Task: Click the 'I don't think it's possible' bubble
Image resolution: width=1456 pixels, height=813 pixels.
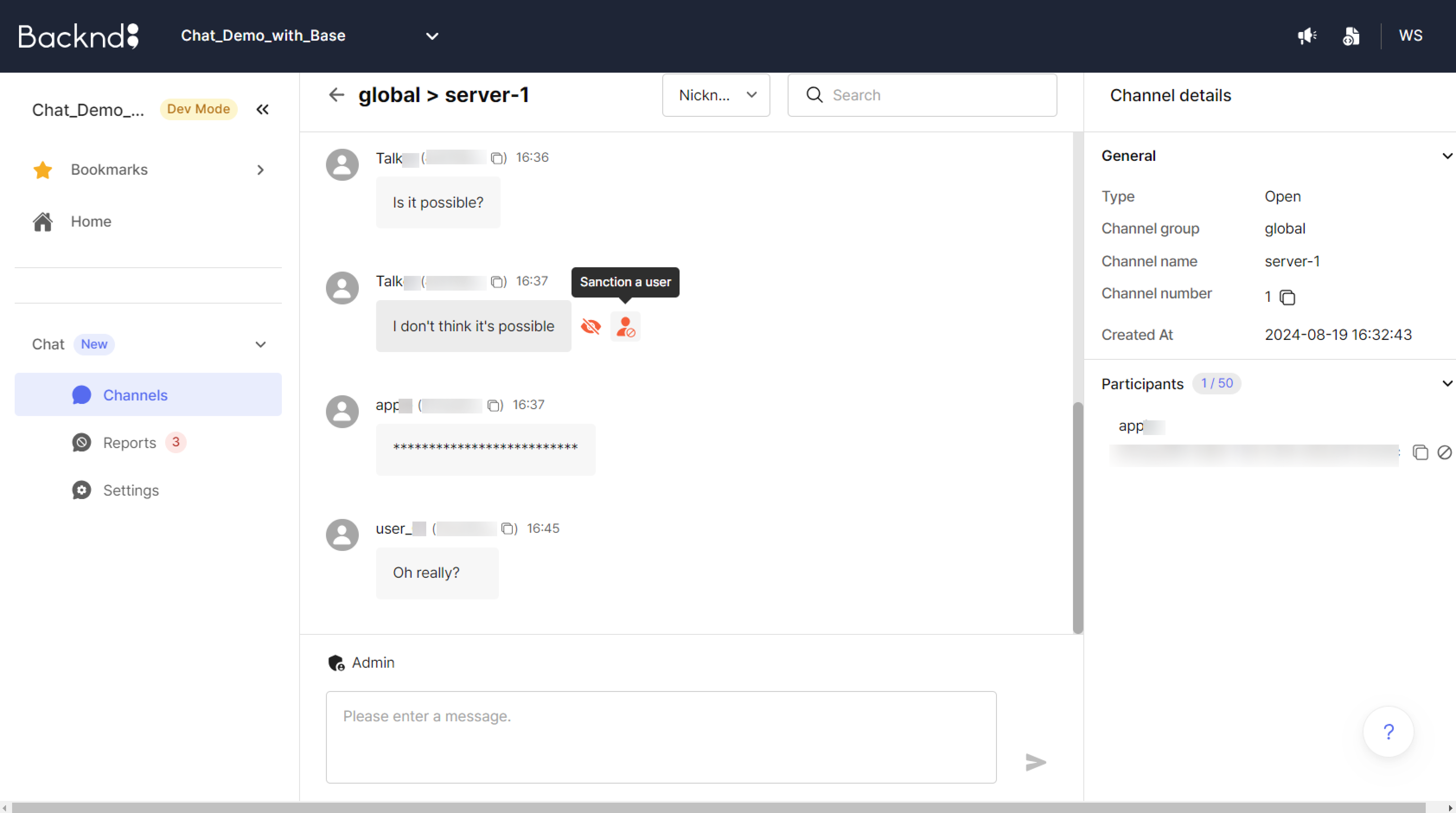Action: [x=473, y=326]
